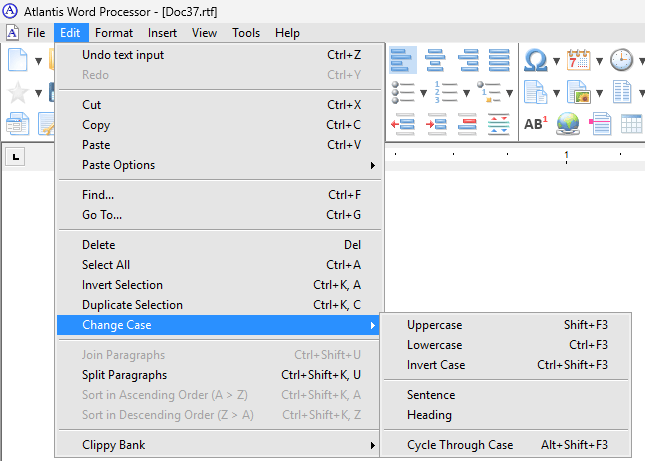
Task: Center-align text with the toolbar icon
Action: [x=435, y=60]
